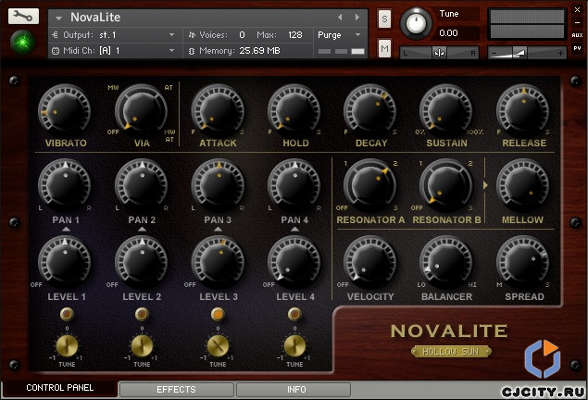Screen dimensions: 588x400
Task: Click the triangle marker under PAN 3
Action: (x=218, y=229)
